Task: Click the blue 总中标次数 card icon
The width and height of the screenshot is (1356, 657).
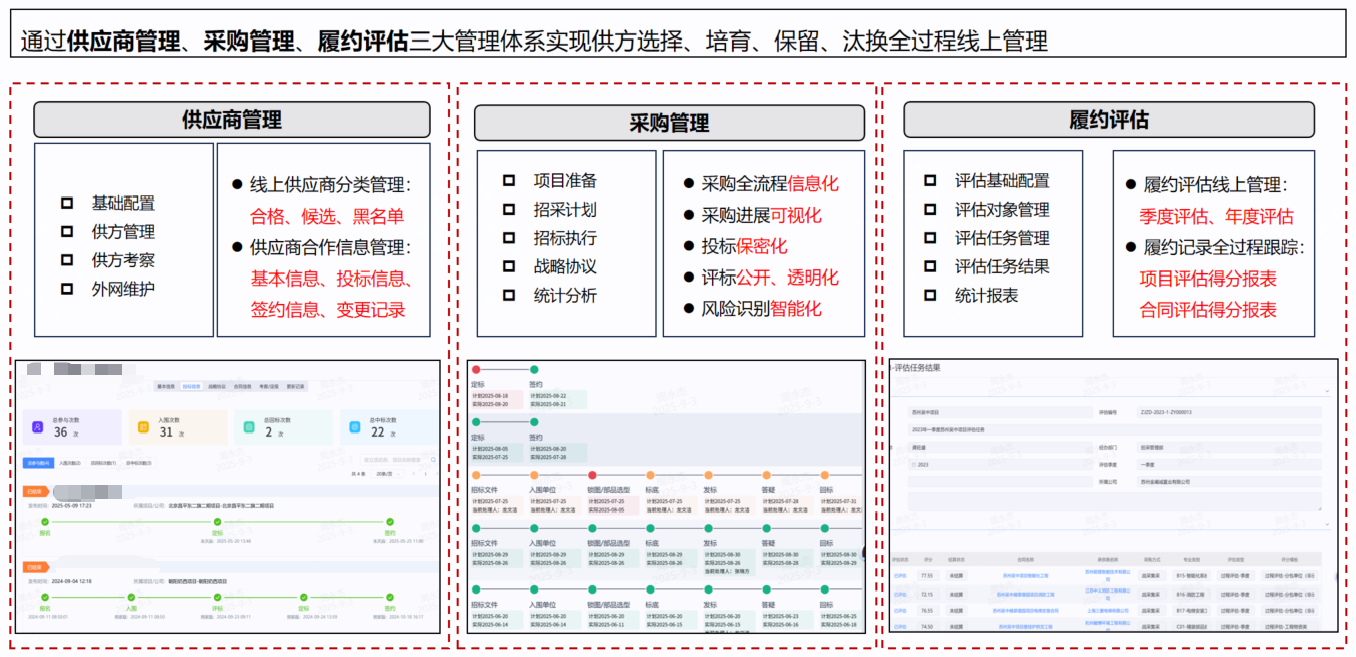Action: click(355, 427)
